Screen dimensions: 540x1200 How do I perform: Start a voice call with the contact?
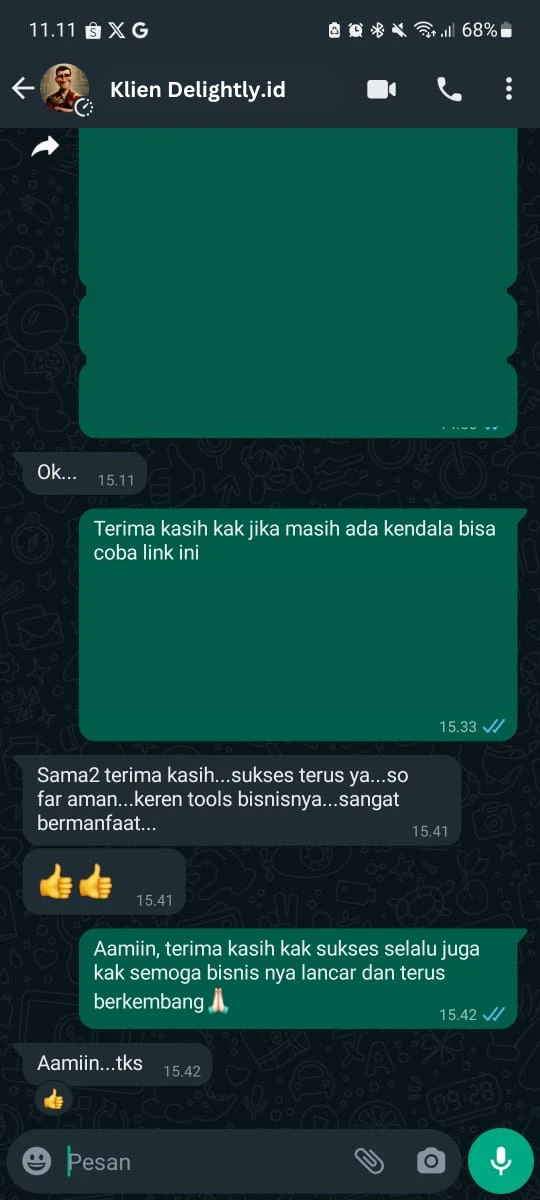pos(449,89)
